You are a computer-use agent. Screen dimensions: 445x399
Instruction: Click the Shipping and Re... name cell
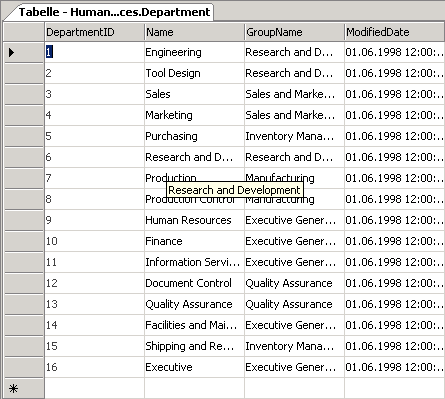(x=194, y=346)
